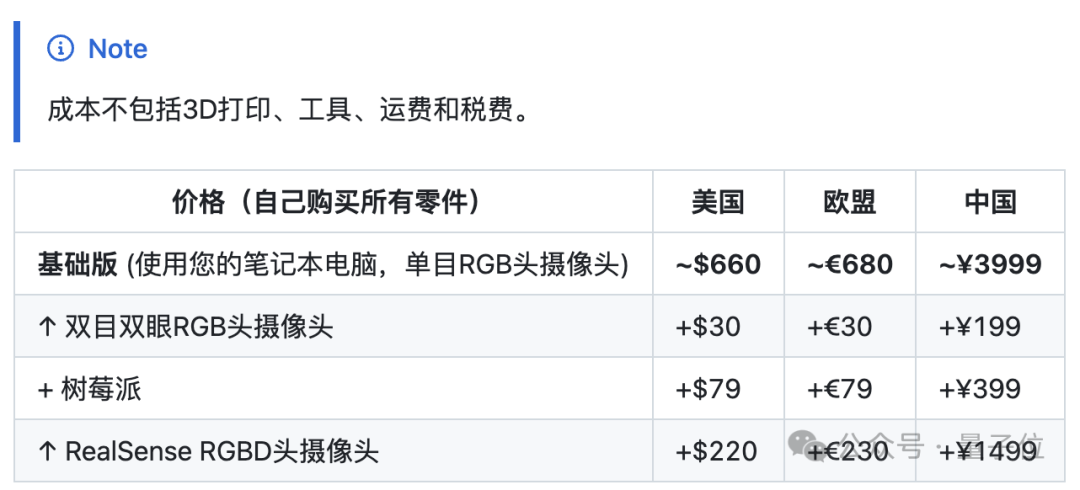
Task: Click the blue Note heading
Action: click(x=118, y=49)
